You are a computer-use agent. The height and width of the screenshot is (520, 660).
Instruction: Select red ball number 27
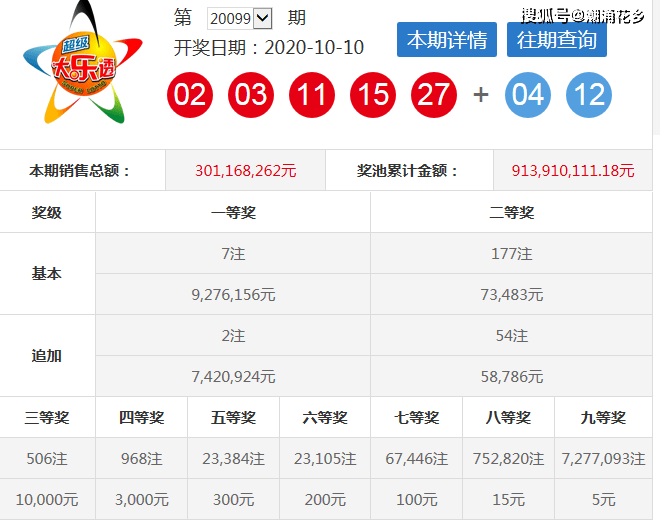(434, 95)
